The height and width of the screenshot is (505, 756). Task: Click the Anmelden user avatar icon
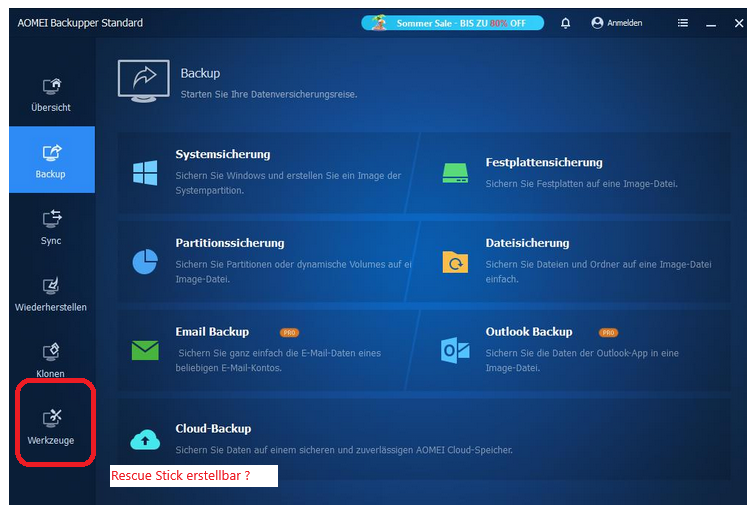(597, 23)
